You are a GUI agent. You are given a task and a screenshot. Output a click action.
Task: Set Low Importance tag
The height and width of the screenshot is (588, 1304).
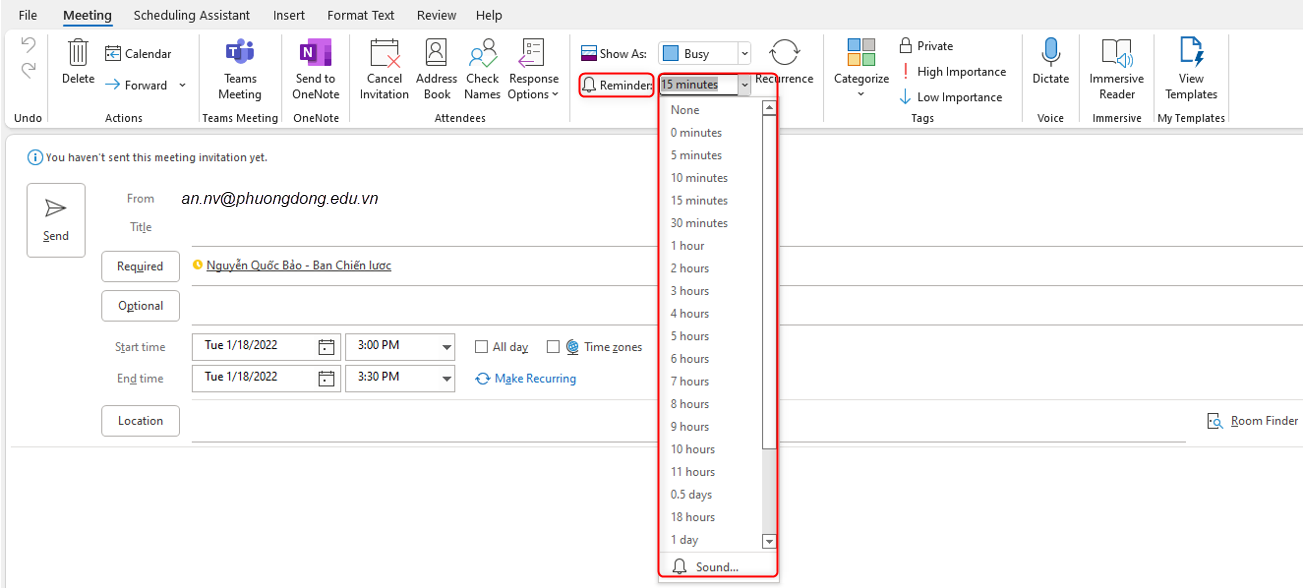coord(950,97)
